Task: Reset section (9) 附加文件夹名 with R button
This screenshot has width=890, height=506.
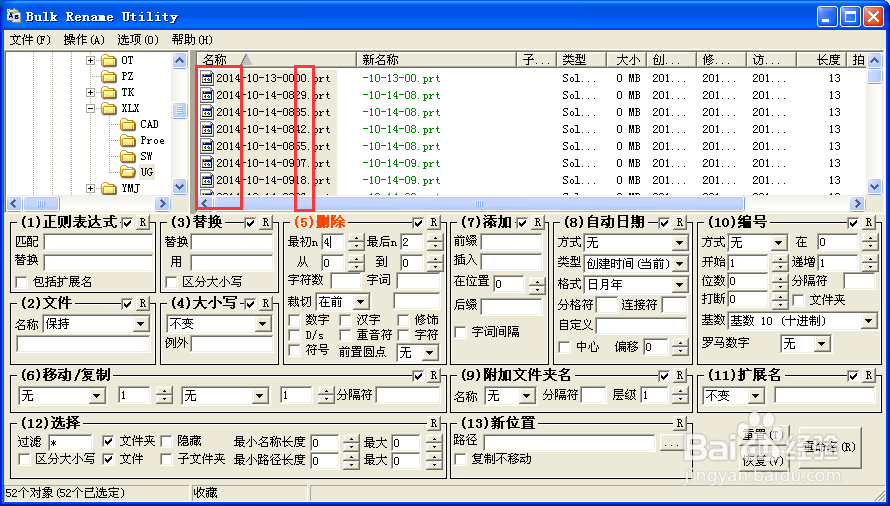Action: [x=680, y=375]
